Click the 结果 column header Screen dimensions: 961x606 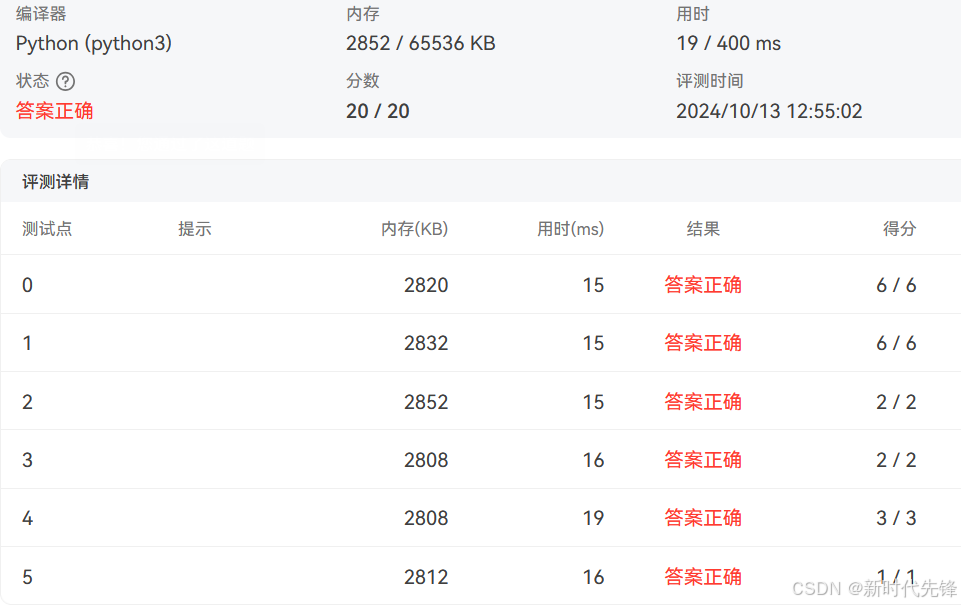(704, 229)
